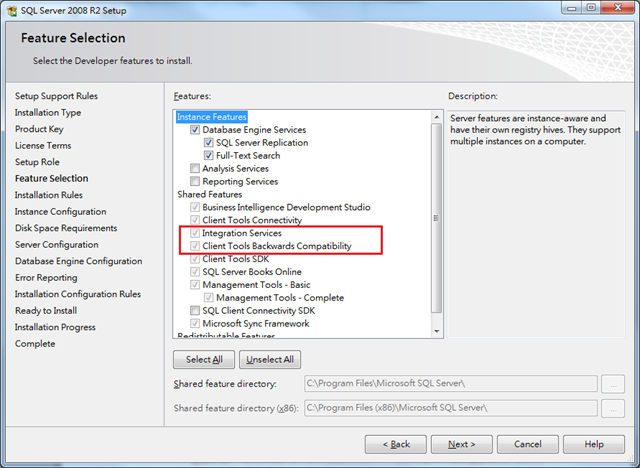Click the Select All button
The width and height of the screenshot is (640, 468).
[x=204, y=359]
